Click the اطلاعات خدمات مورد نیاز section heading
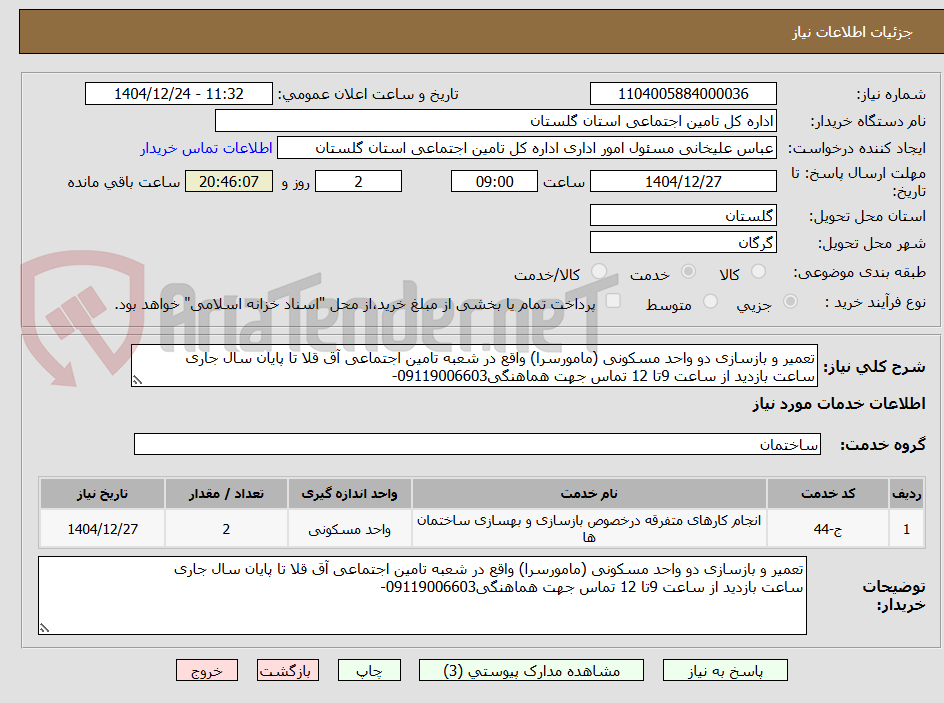This screenshot has height=703, width=944. (839, 404)
